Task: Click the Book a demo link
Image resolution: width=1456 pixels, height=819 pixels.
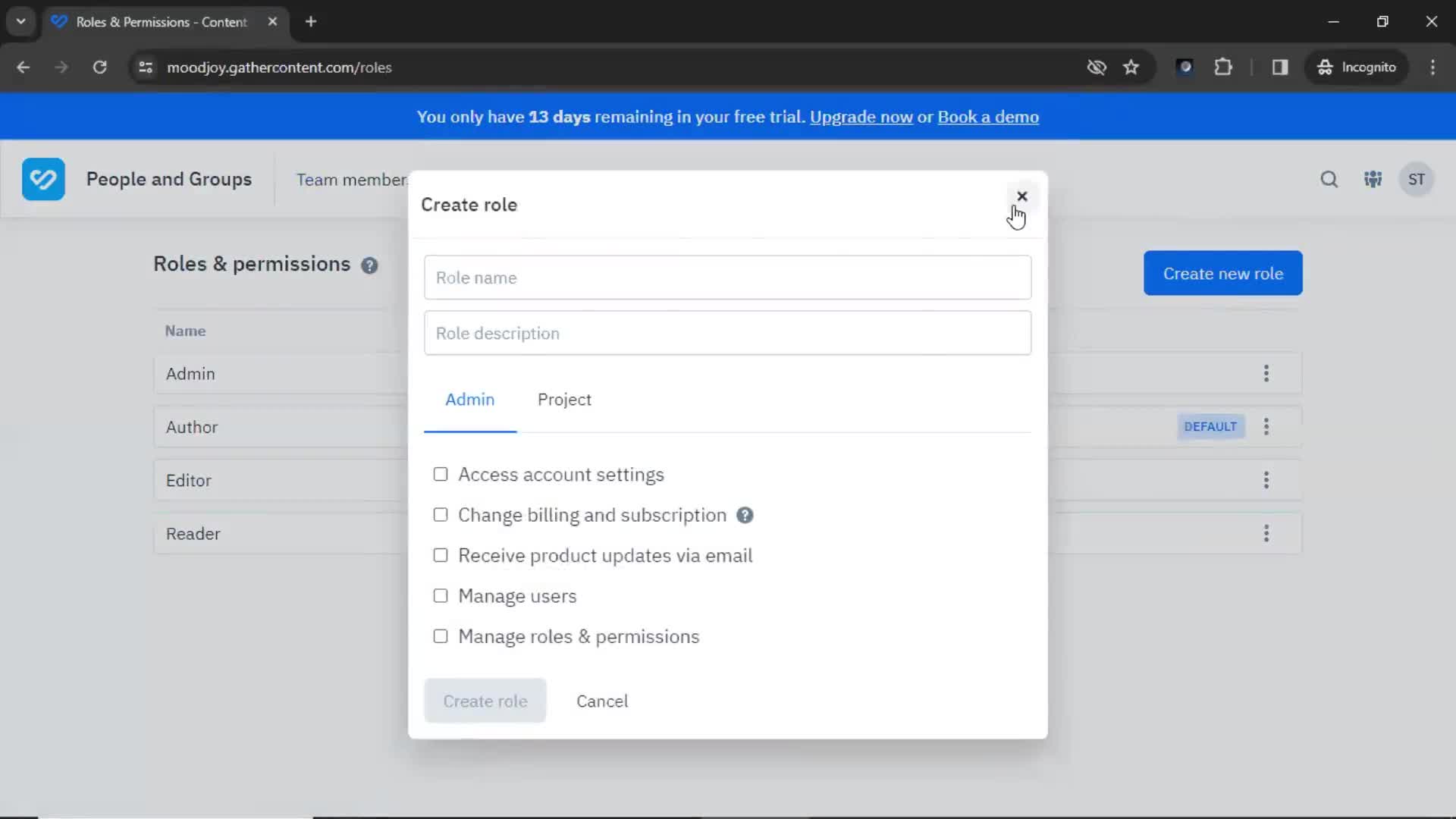Action: [988, 117]
